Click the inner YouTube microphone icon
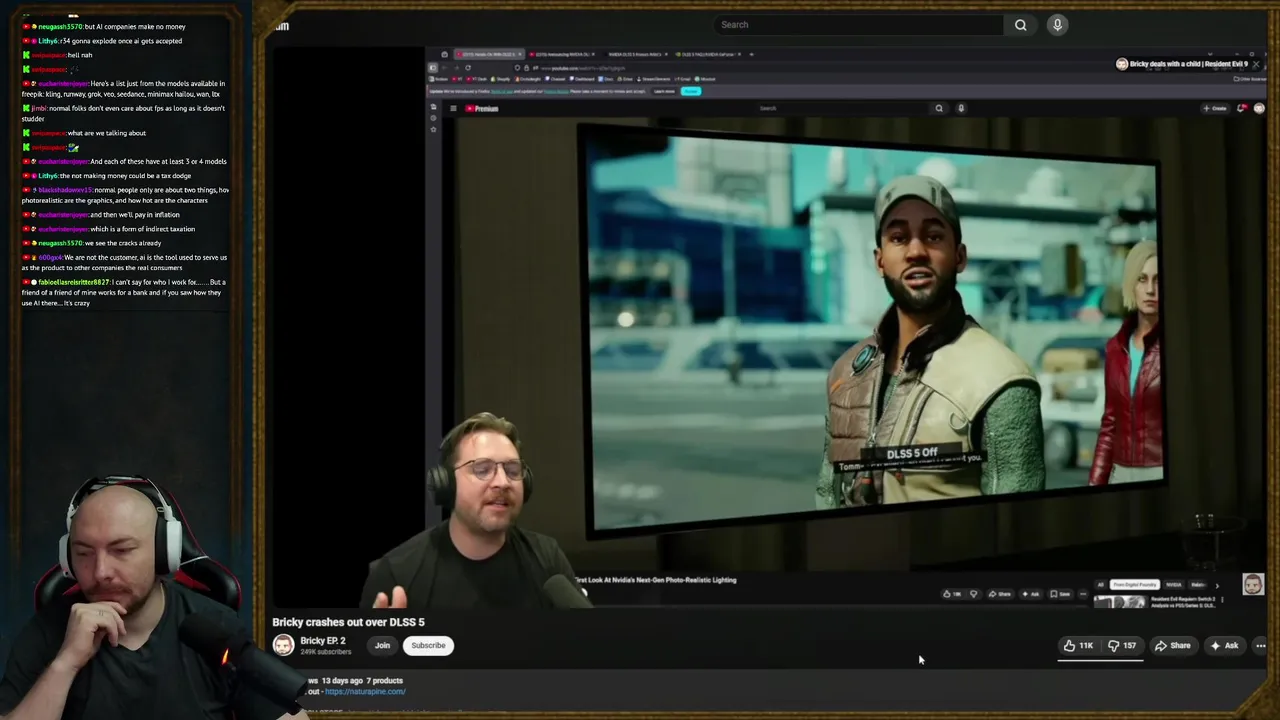Viewport: 1280px width, 720px height. pos(961,108)
